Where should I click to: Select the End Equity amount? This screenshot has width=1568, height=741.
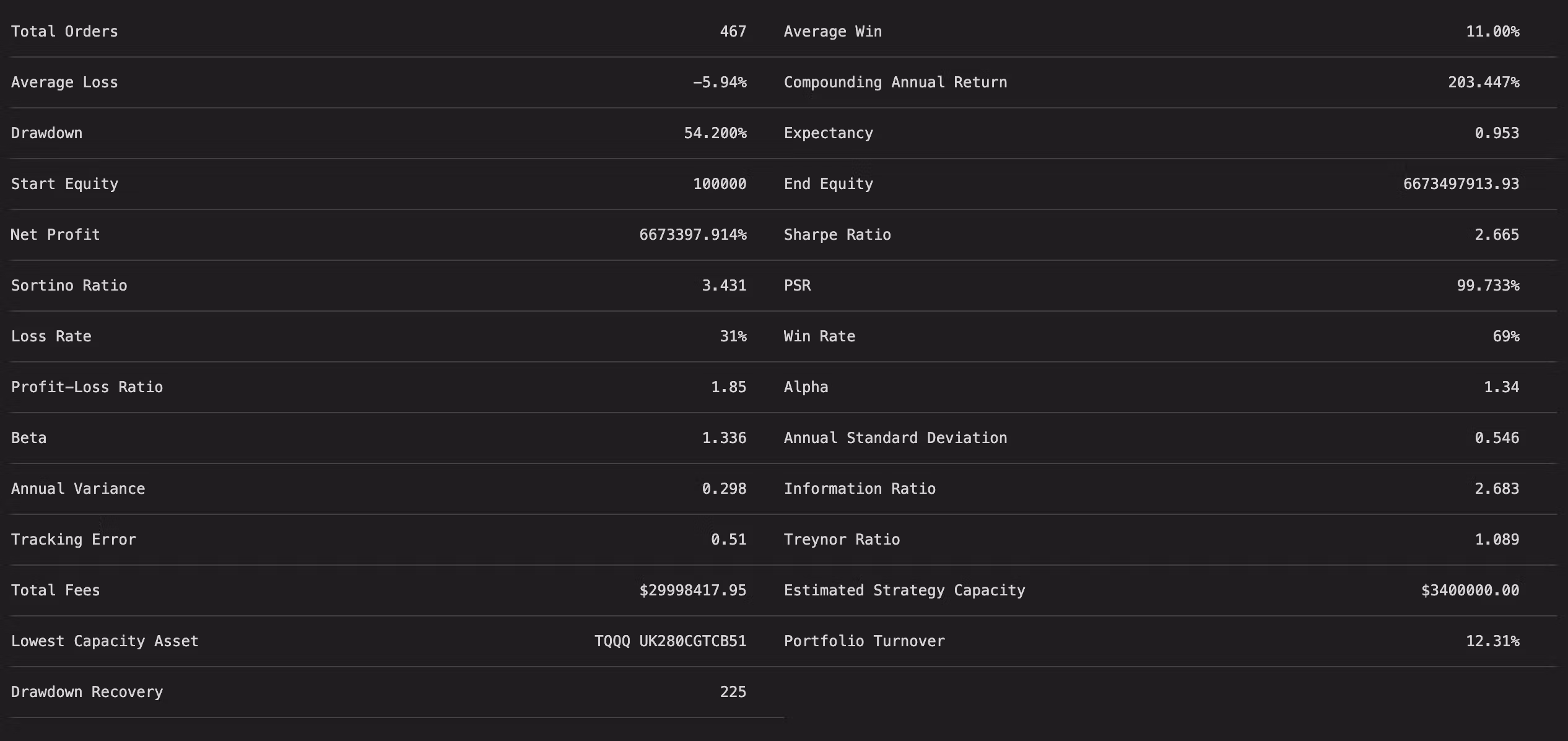click(1461, 184)
